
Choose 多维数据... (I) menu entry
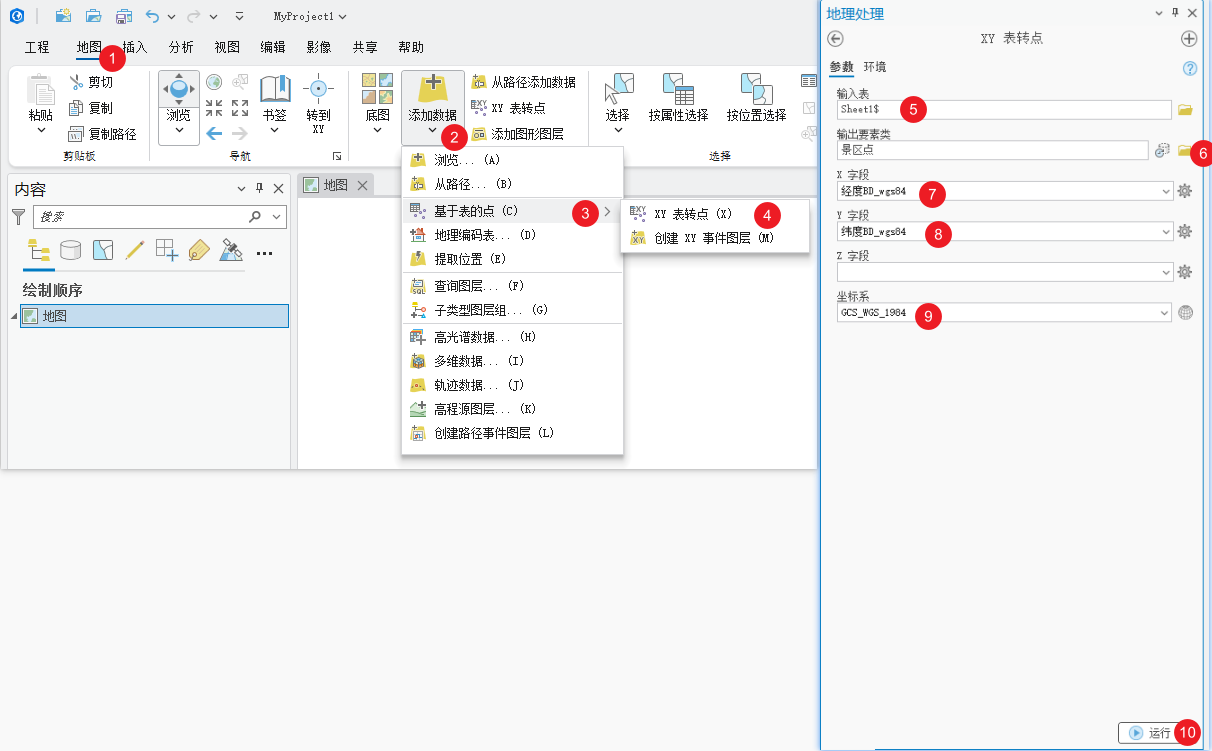[x=512, y=361]
